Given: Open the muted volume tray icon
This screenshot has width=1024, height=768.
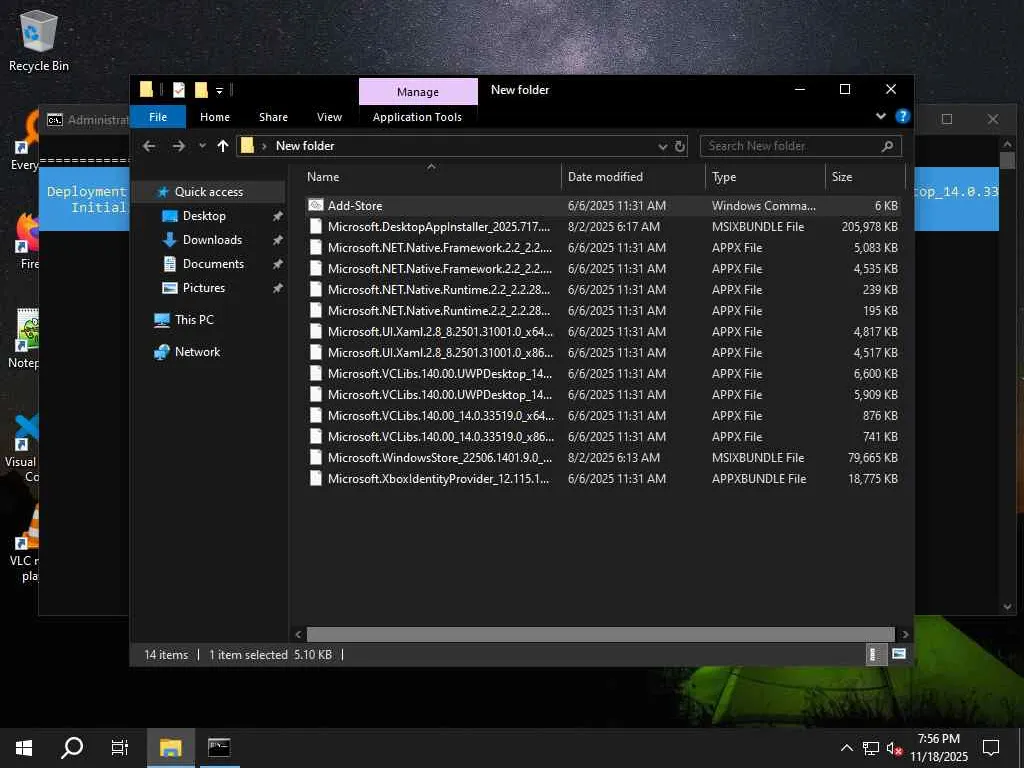Looking at the screenshot, I should point(894,748).
